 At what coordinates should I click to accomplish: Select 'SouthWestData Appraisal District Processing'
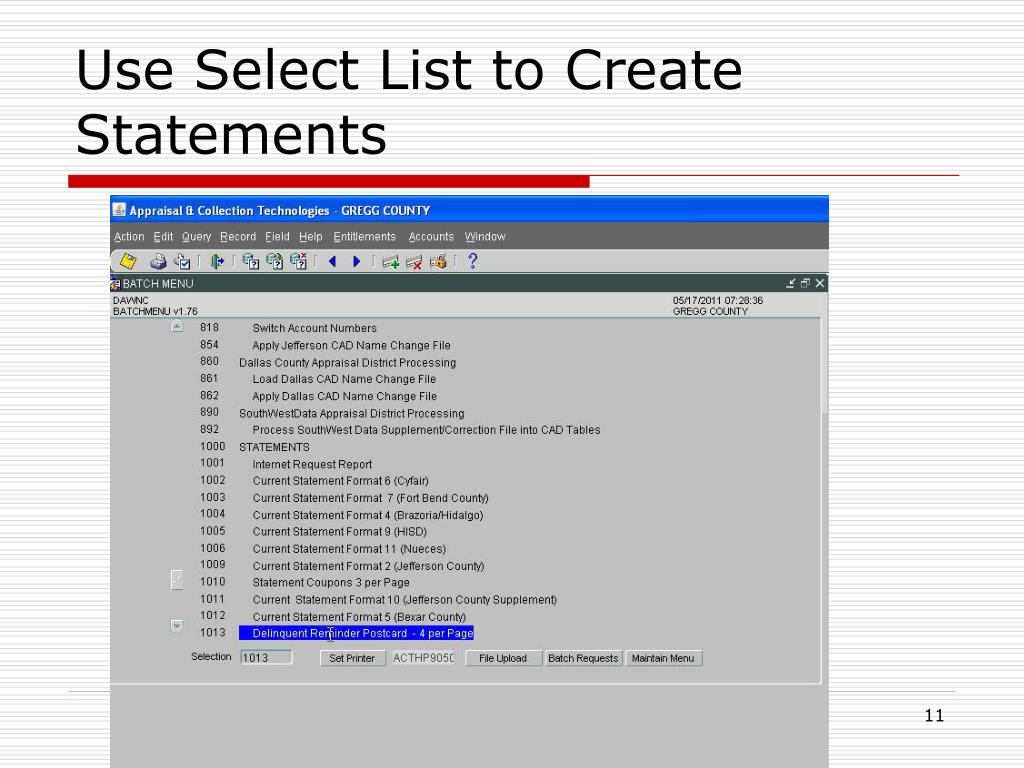351,413
